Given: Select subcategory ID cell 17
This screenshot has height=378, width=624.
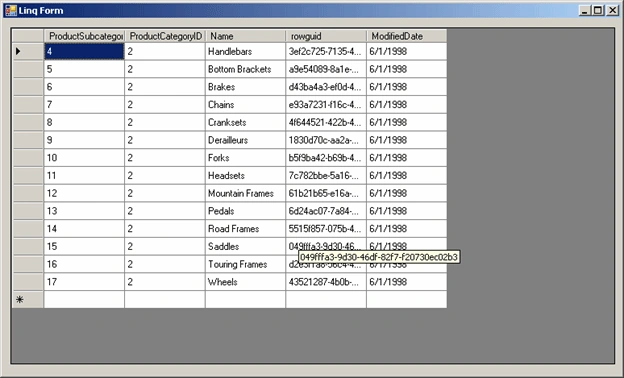Looking at the screenshot, I should click(x=84, y=282).
